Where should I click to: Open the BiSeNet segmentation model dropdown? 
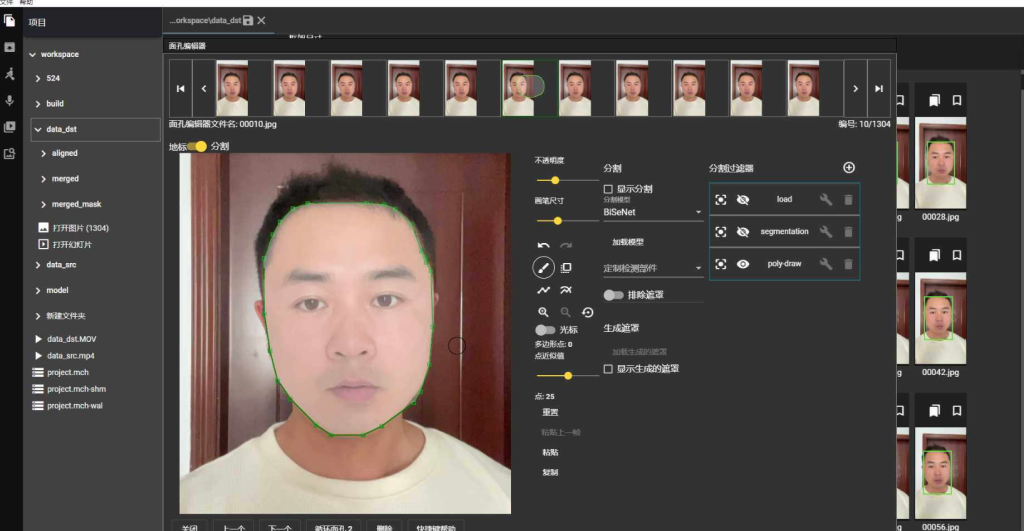tap(653, 212)
